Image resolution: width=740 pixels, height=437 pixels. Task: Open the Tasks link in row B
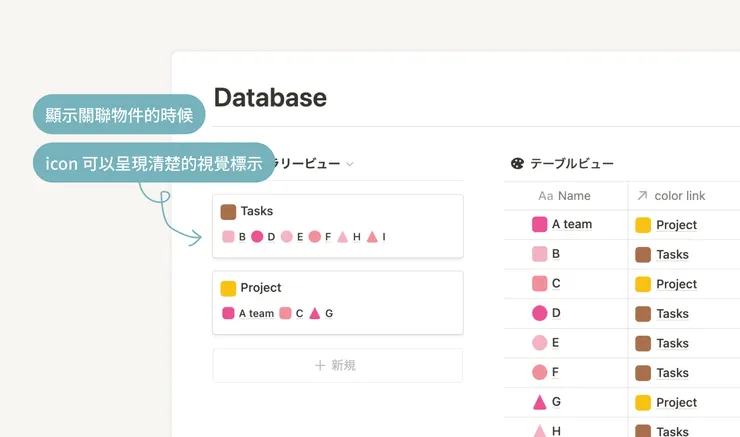(672, 254)
